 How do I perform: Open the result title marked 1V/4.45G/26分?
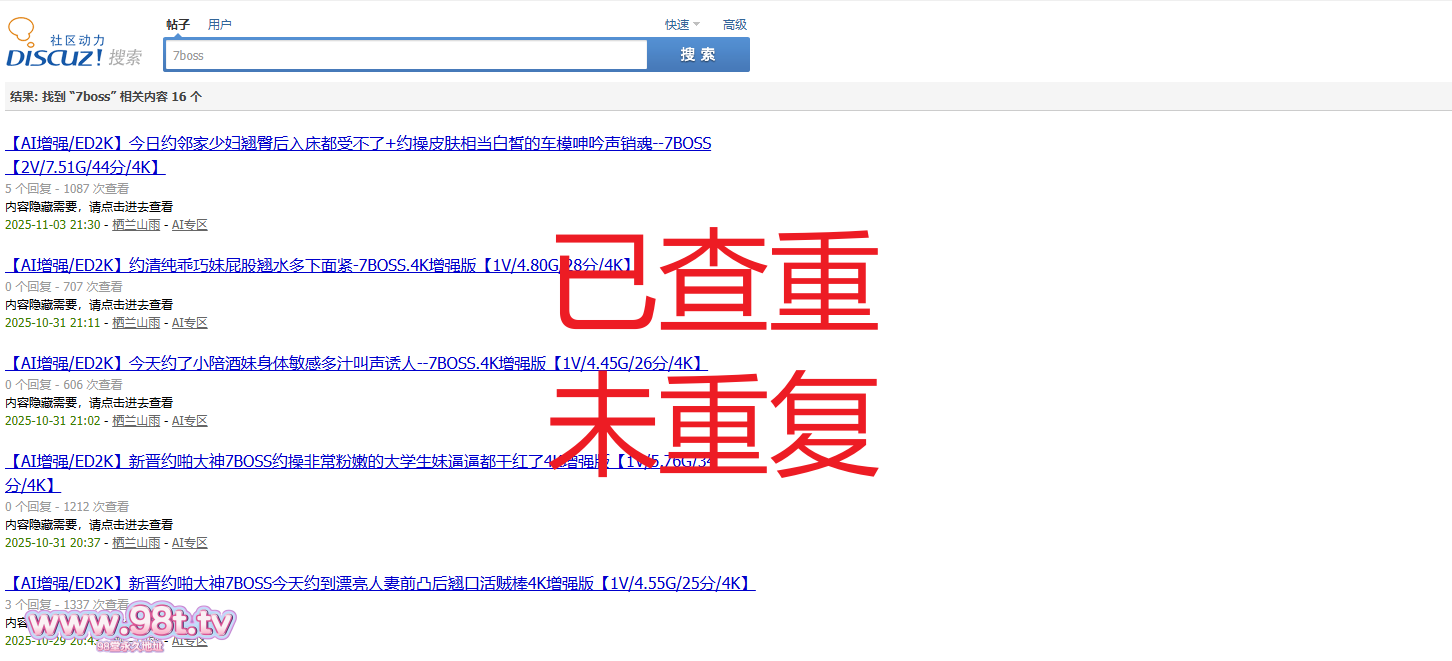[356, 363]
